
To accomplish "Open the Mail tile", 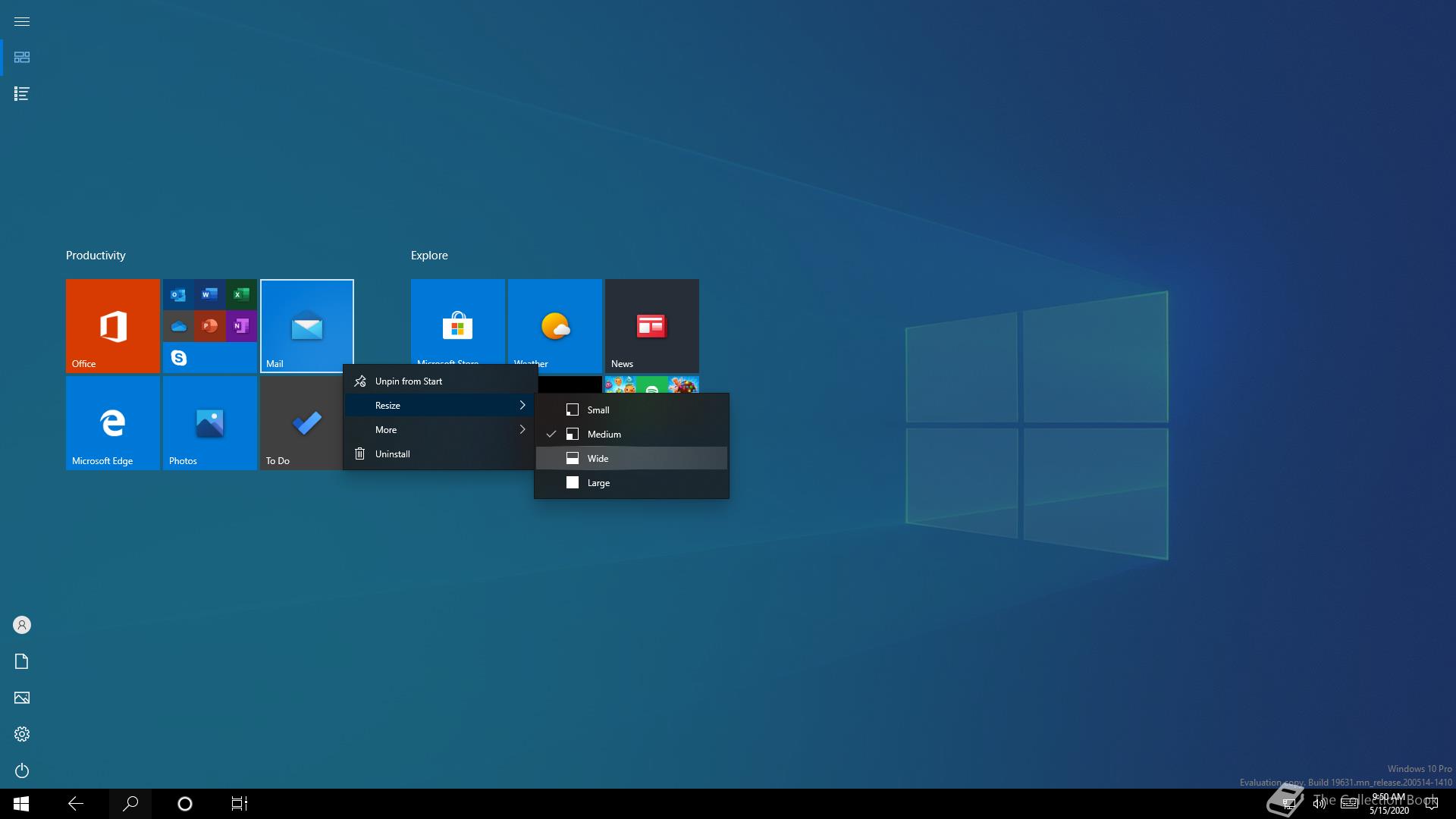I will click(x=307, y=326).
